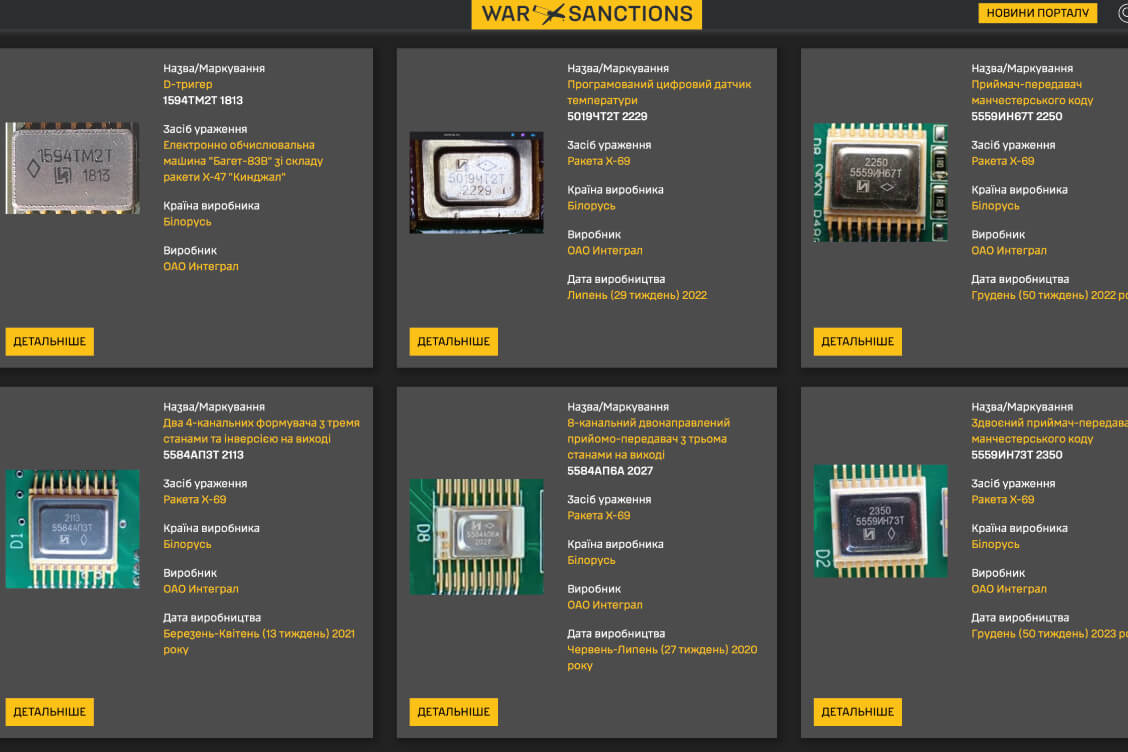Click Здвоєний приймач-передавач name link
Viewport: 1128px width, 752px height.
[1050, 430]
